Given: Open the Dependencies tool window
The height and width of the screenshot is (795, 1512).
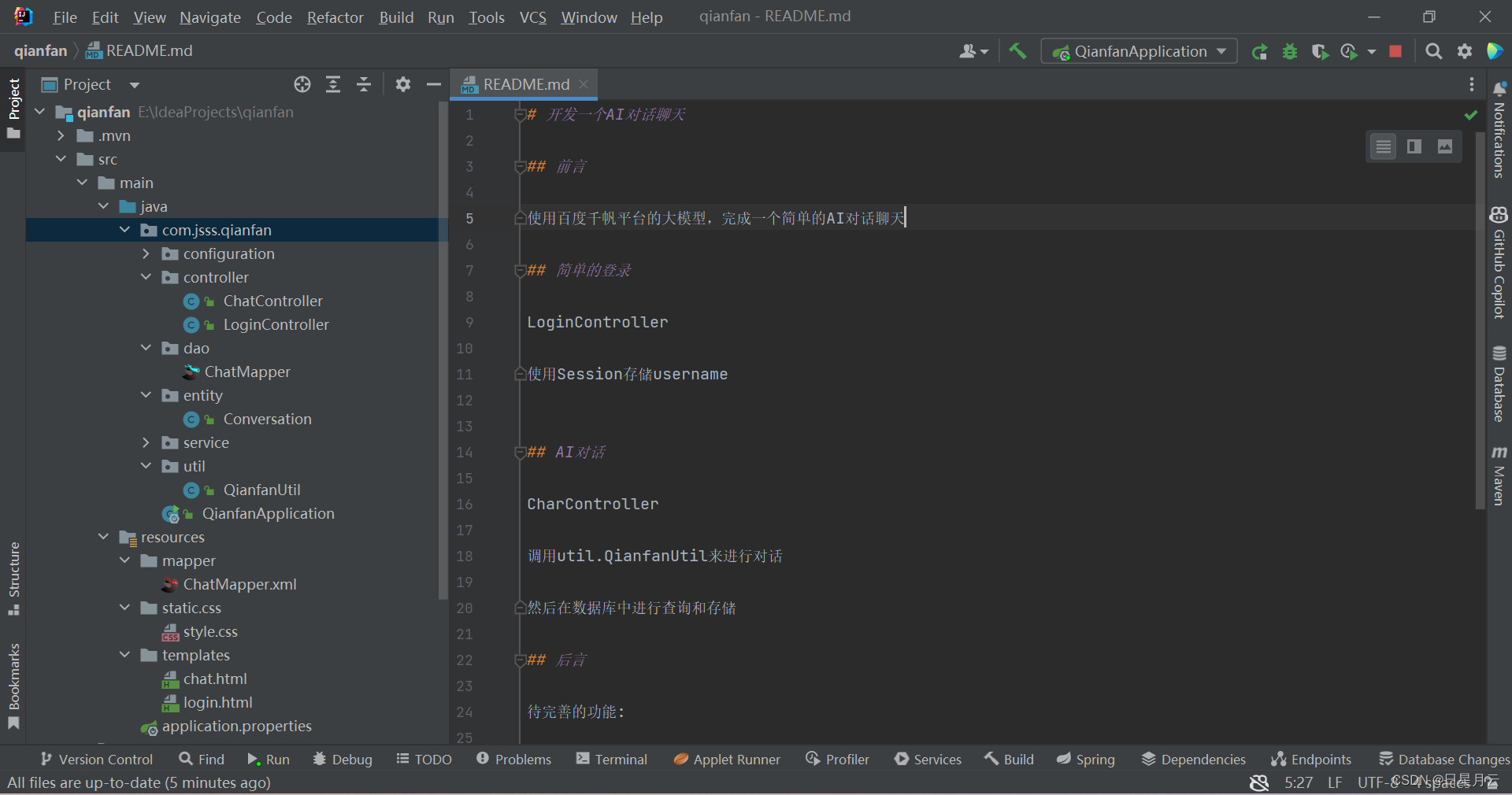Looking at the screenshot, I should pos(1194,760).
